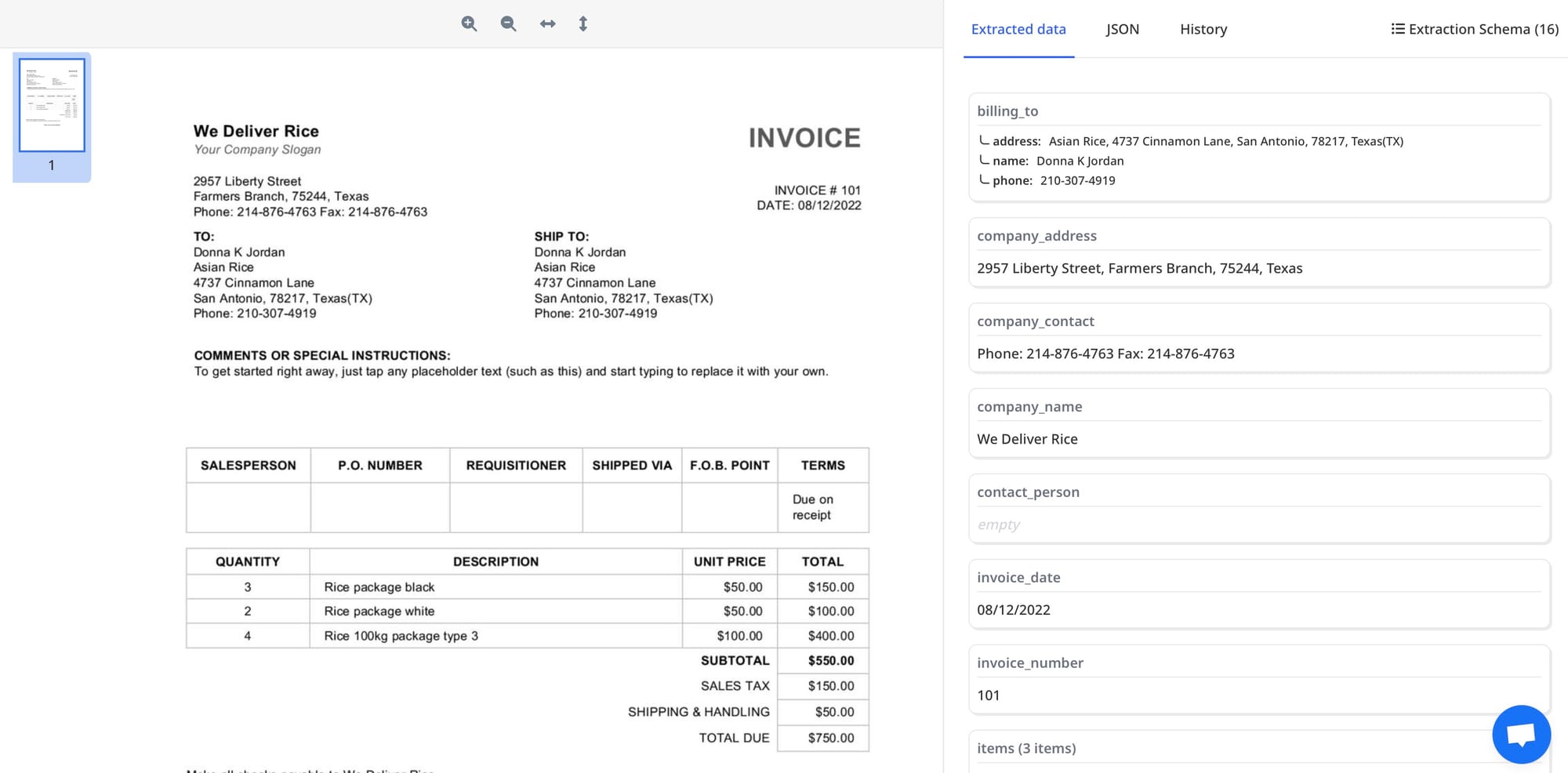Click the company_address field value

(x=1139, y=268)
